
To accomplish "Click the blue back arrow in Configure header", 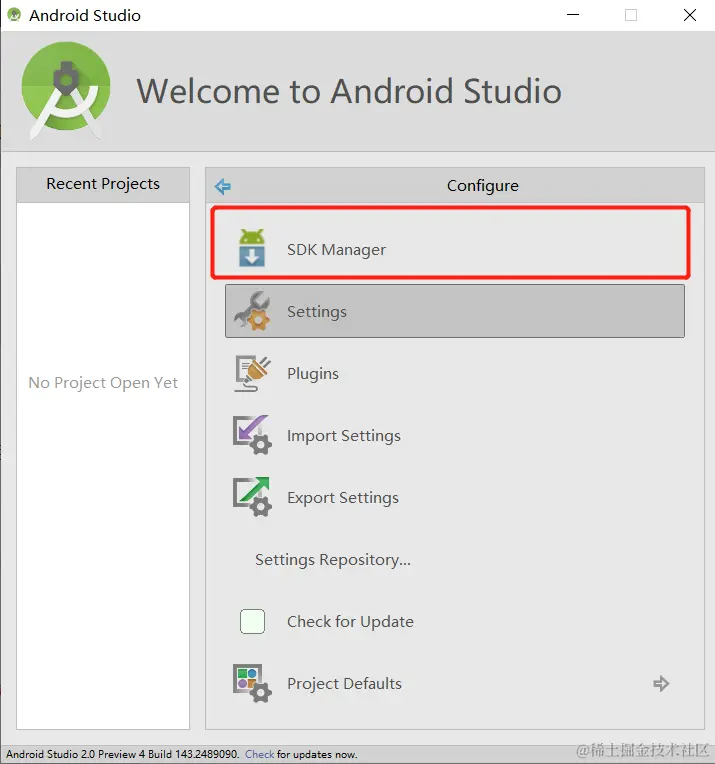I will tap(223, 186).
